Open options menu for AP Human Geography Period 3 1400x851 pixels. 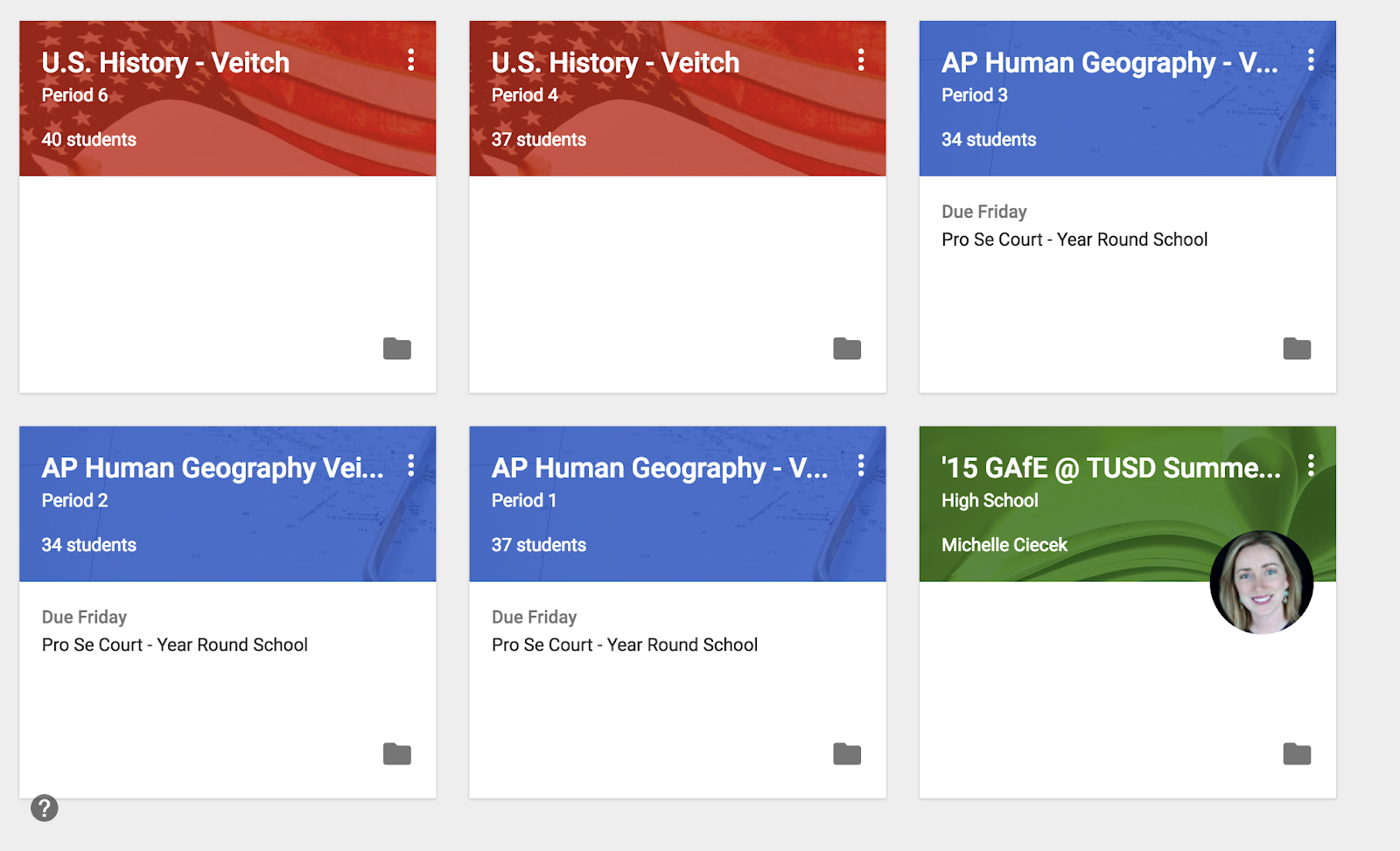1310,60
